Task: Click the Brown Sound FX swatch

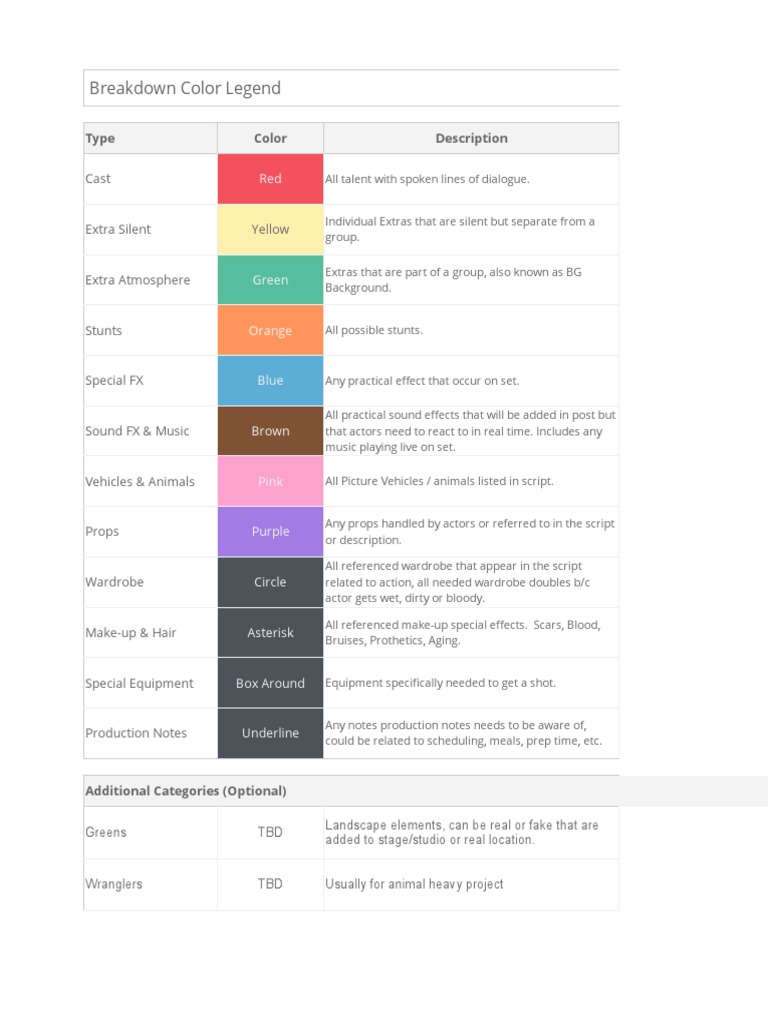Action: [270, 431]
